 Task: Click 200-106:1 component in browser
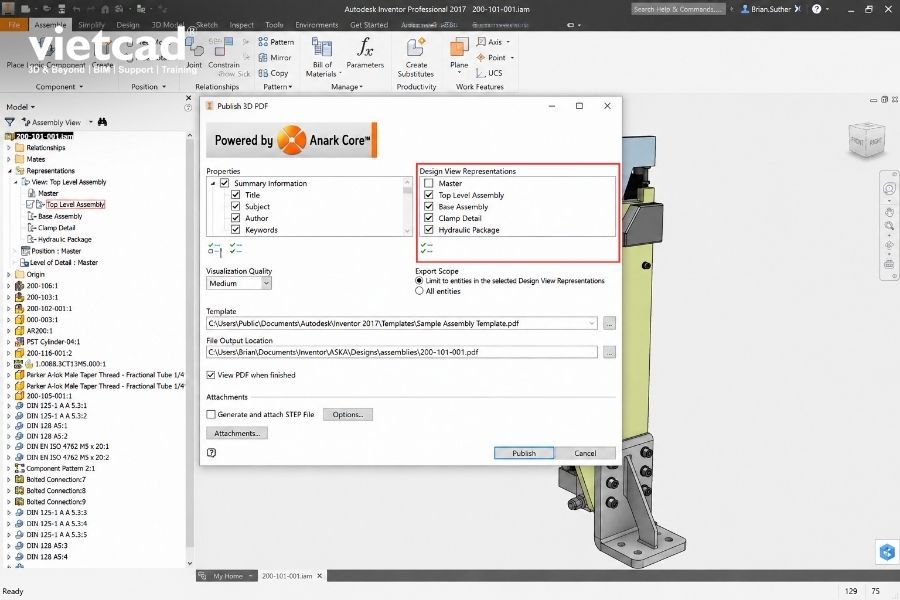[42, 285]
